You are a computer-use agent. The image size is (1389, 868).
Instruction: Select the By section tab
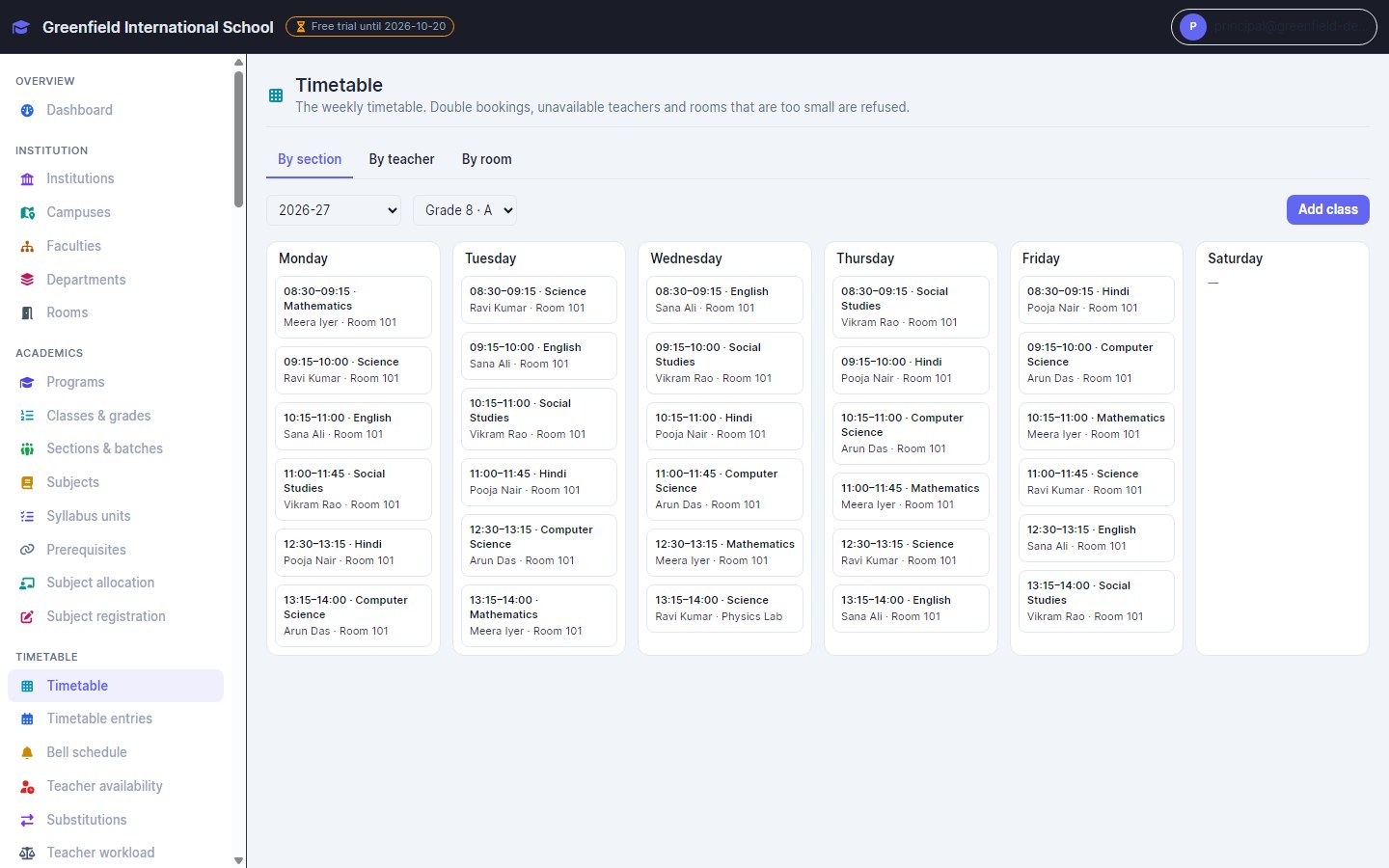pos(310,159)
